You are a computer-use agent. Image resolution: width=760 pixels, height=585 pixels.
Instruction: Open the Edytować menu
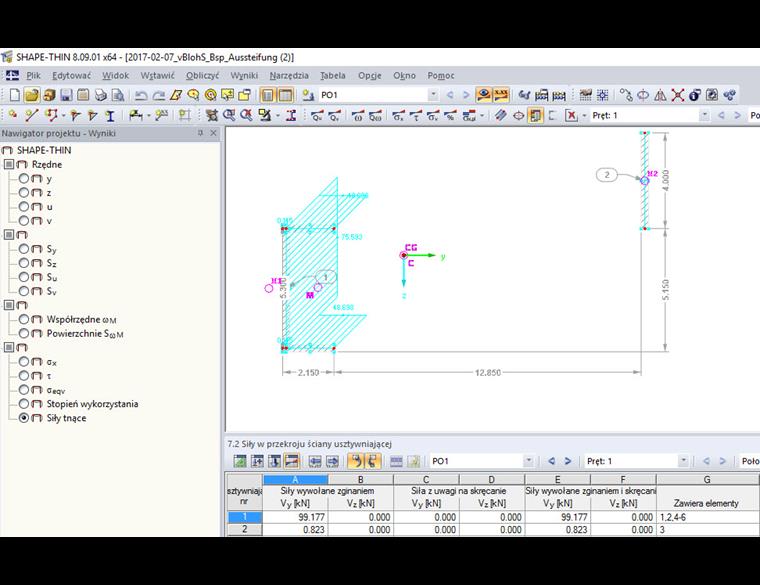(72, 76)
